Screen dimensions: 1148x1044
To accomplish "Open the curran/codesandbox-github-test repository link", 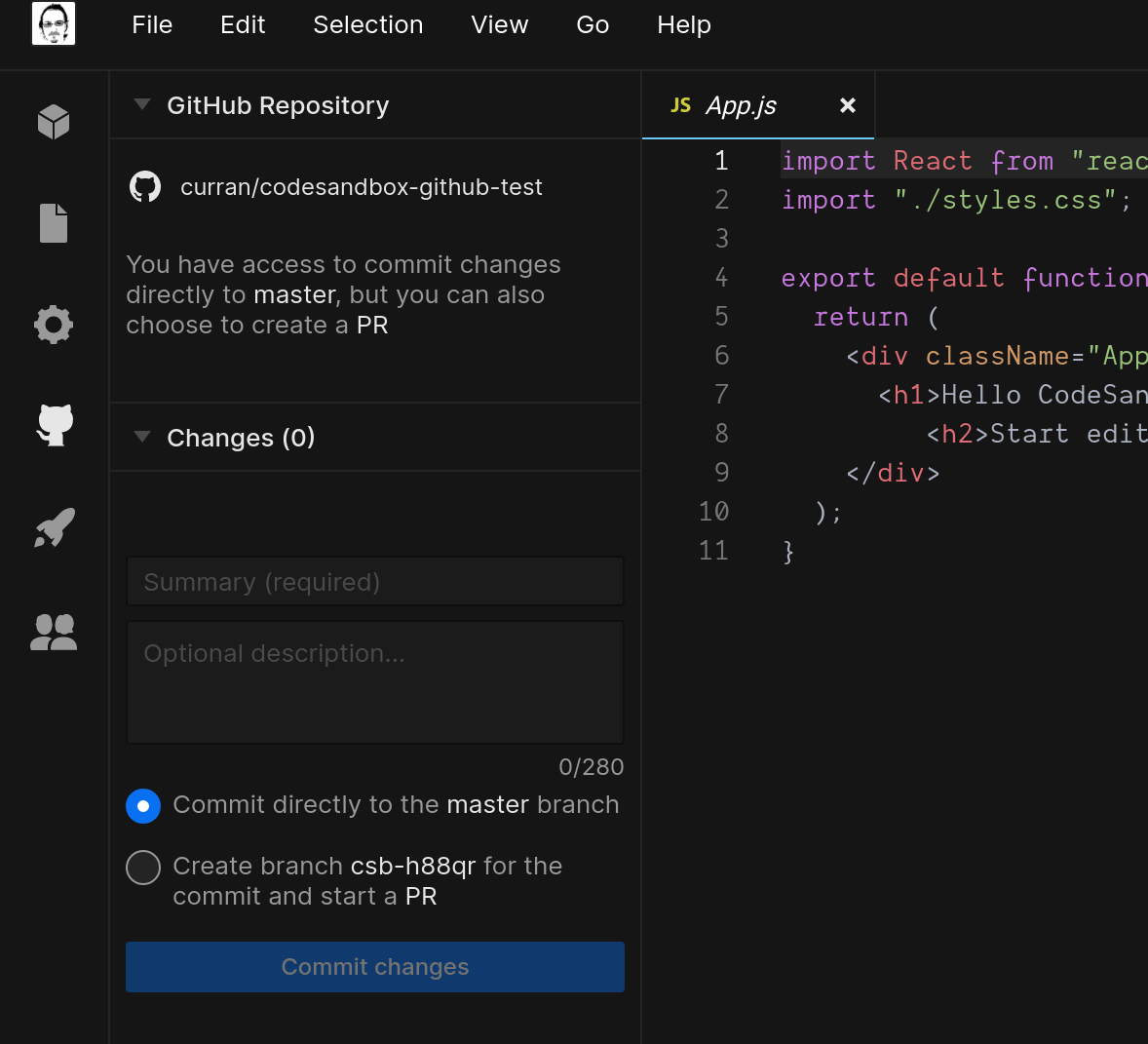I will 362,186.
